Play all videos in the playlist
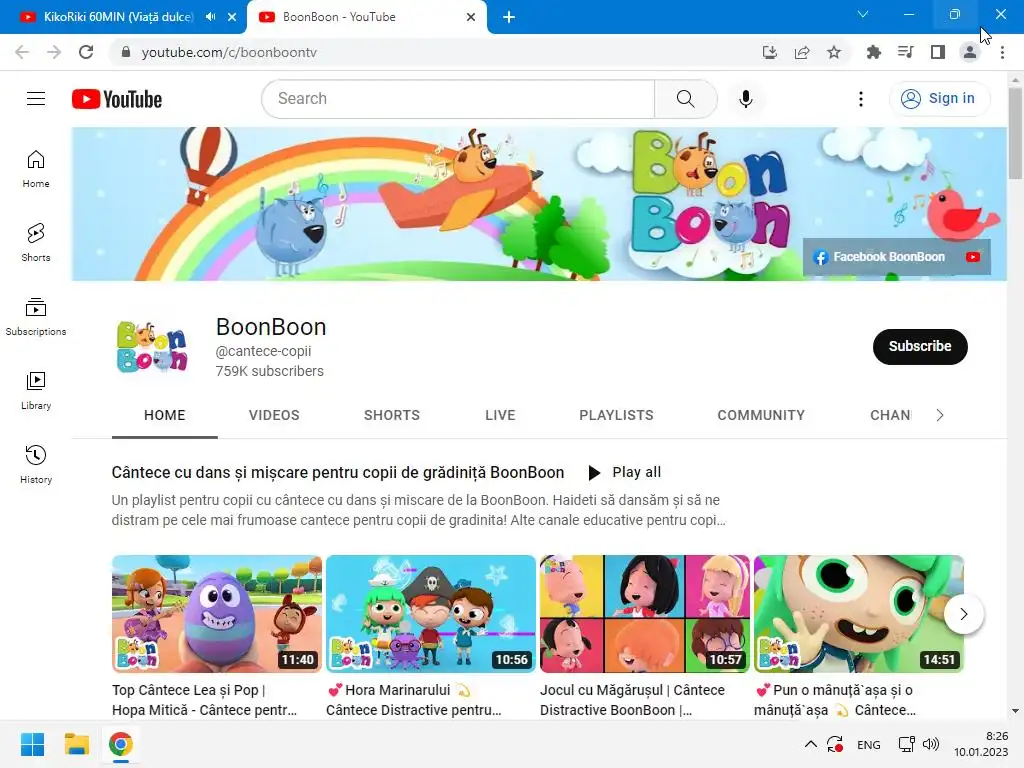 point(625,472)
